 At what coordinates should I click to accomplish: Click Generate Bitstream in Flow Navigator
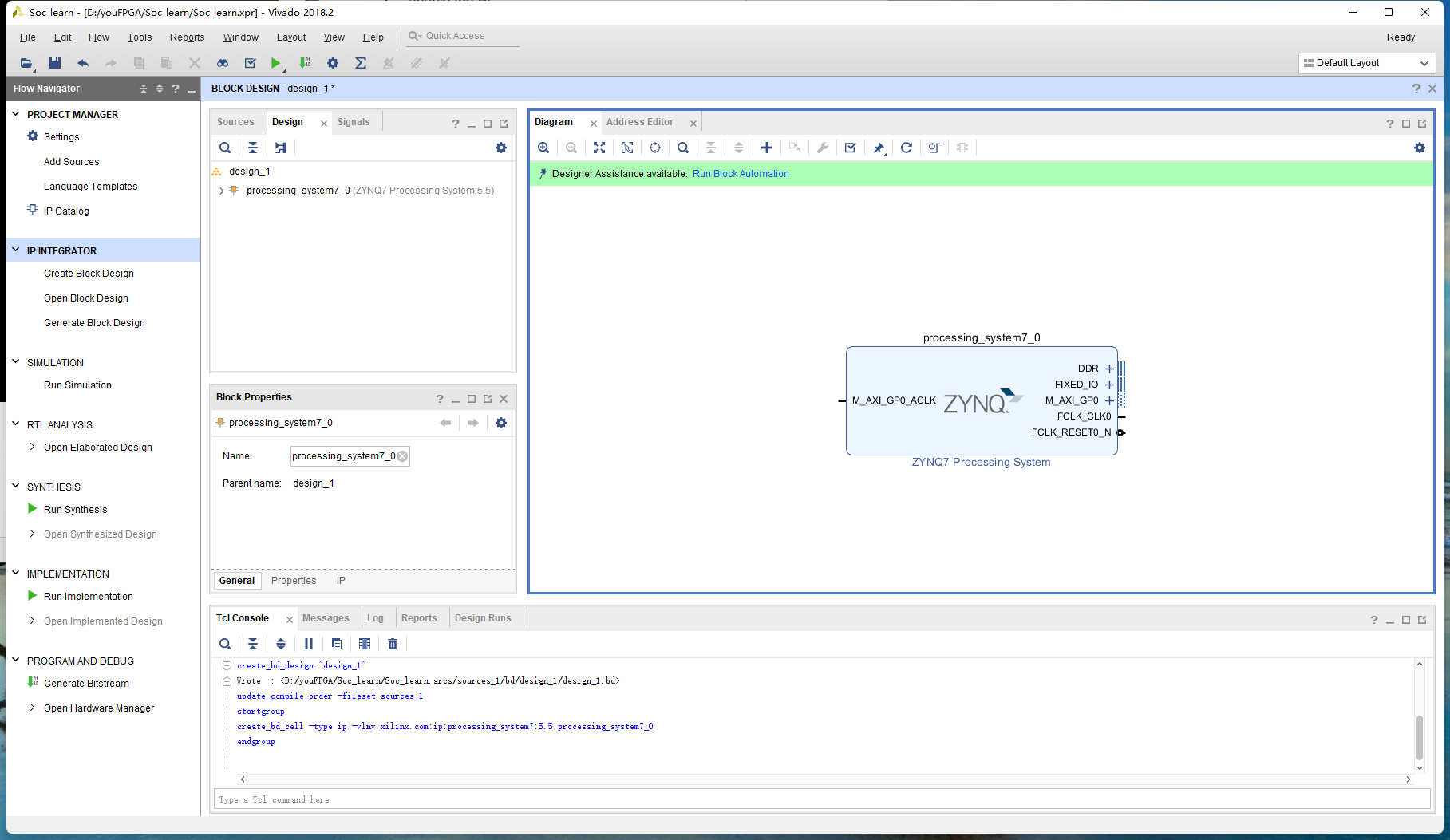point(86,684)
